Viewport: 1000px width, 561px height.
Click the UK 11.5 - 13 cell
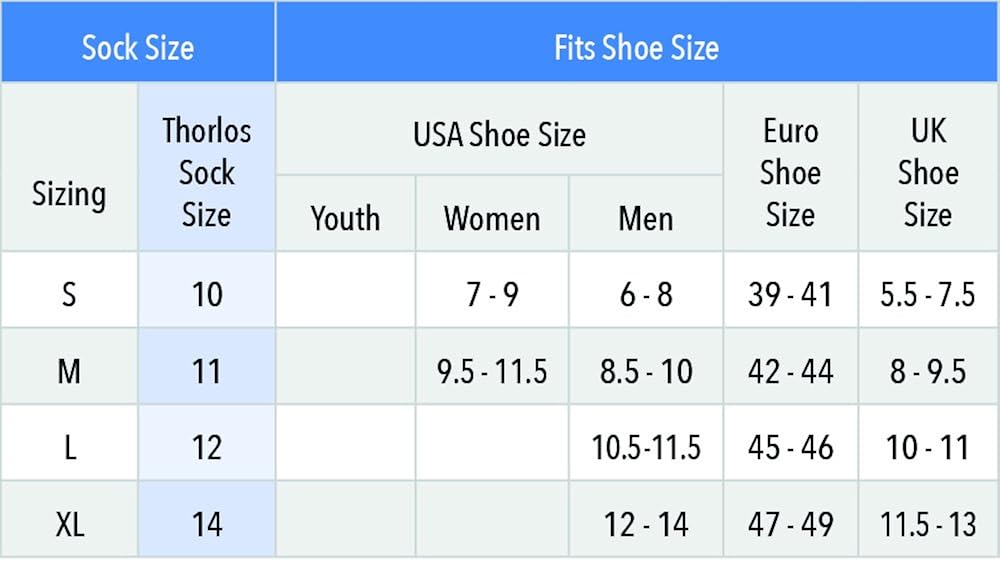pos(928,524)
